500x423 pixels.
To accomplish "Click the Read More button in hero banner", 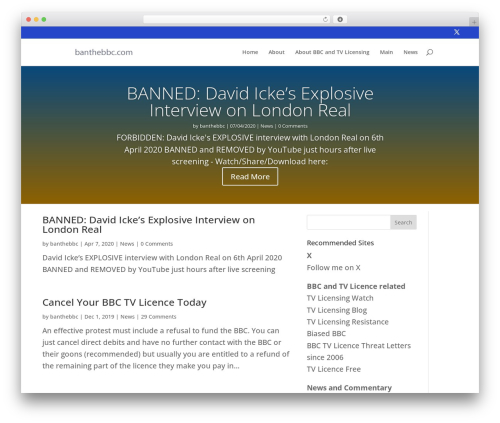I will coord(250,177).
